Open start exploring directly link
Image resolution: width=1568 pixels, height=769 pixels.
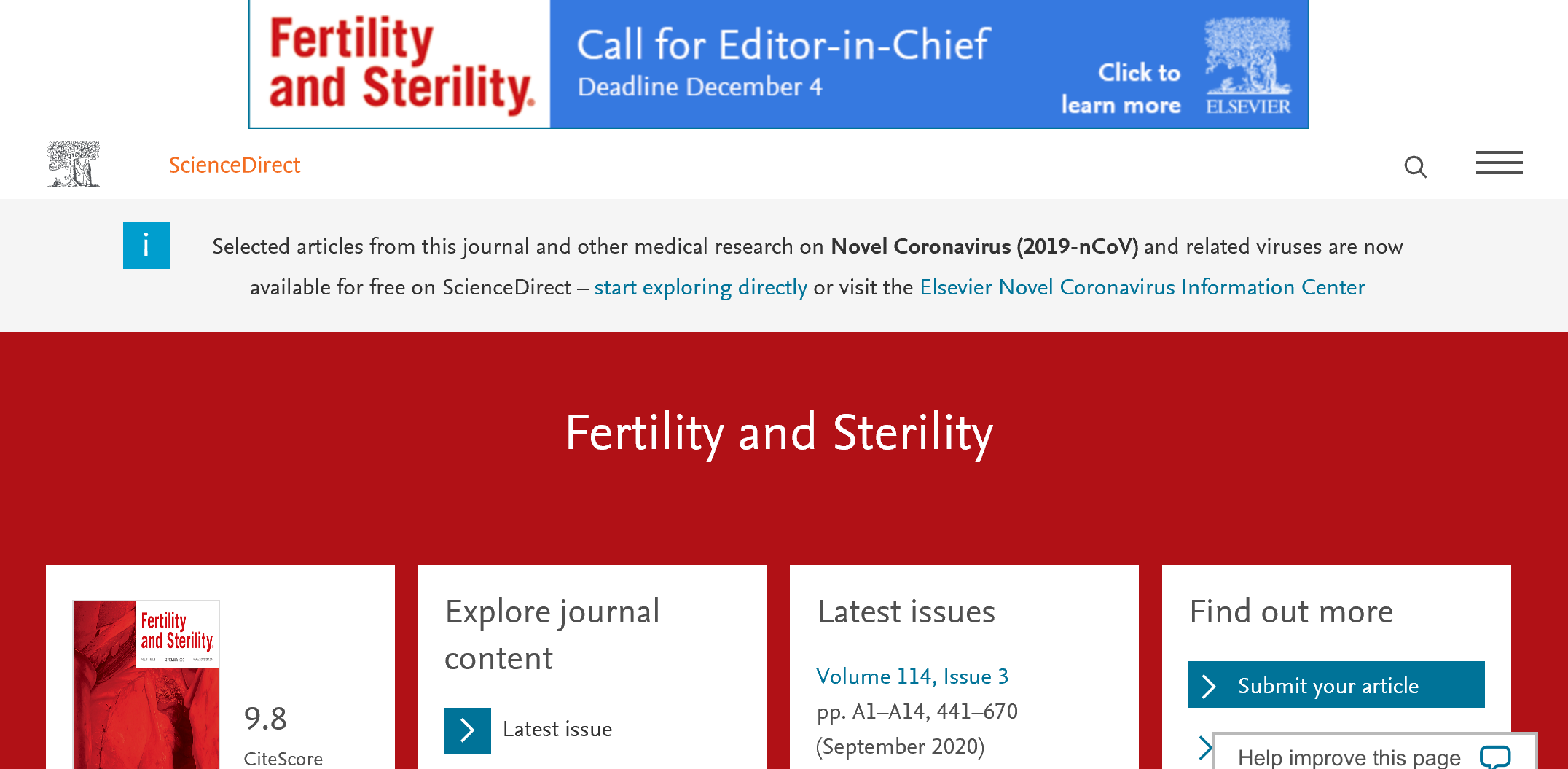coord(701,287)
